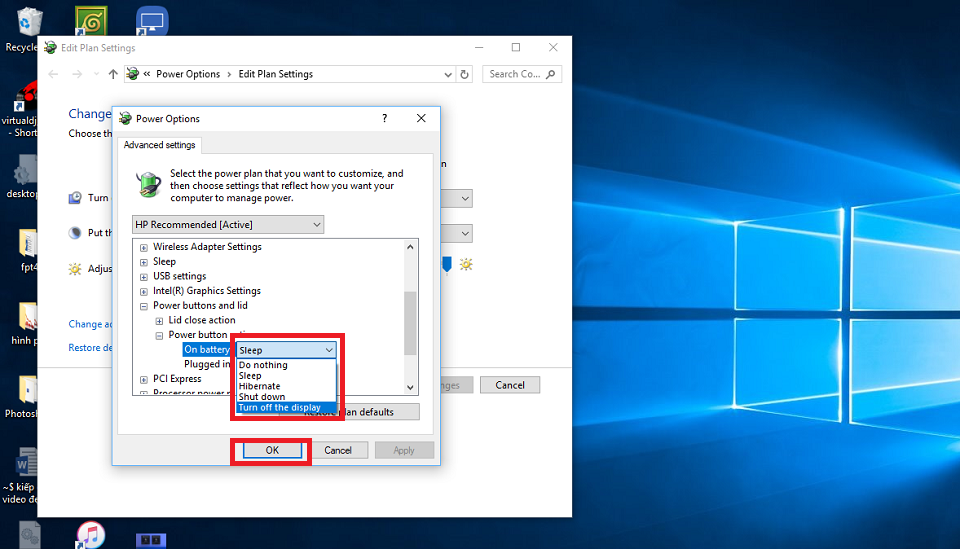Switch to the Advanced settings tab
960x549 pixels.
pyautogui.click(x=159, y=145)
